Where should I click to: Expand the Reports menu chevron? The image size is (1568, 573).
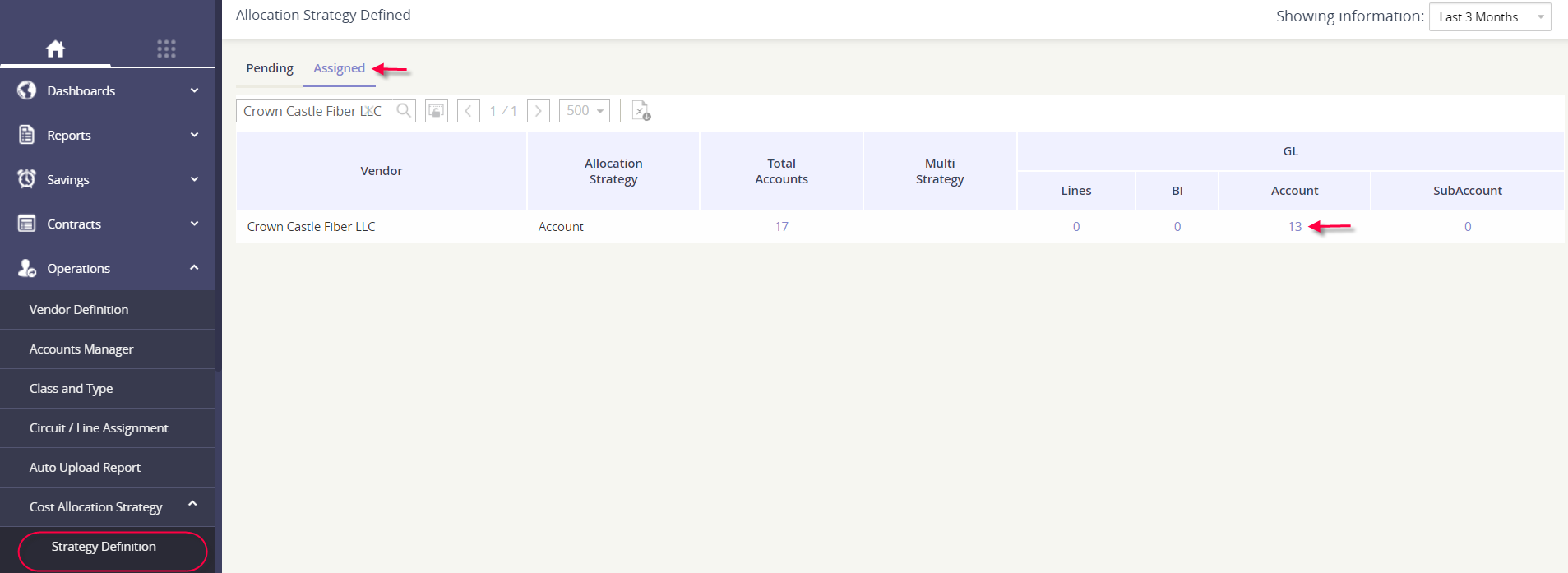coord(195,135)
